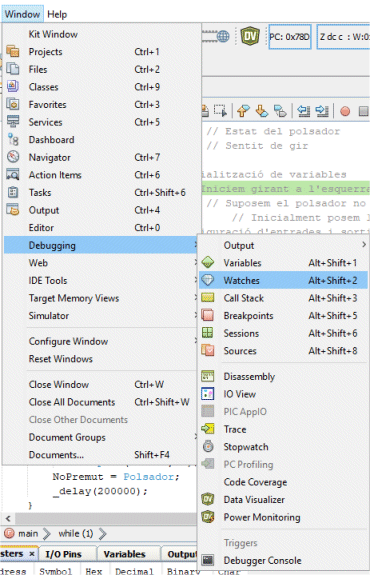This screenshot has width=370, height=575.
Task: Click the Disassembly icon
Action: (x=208, y=376)
